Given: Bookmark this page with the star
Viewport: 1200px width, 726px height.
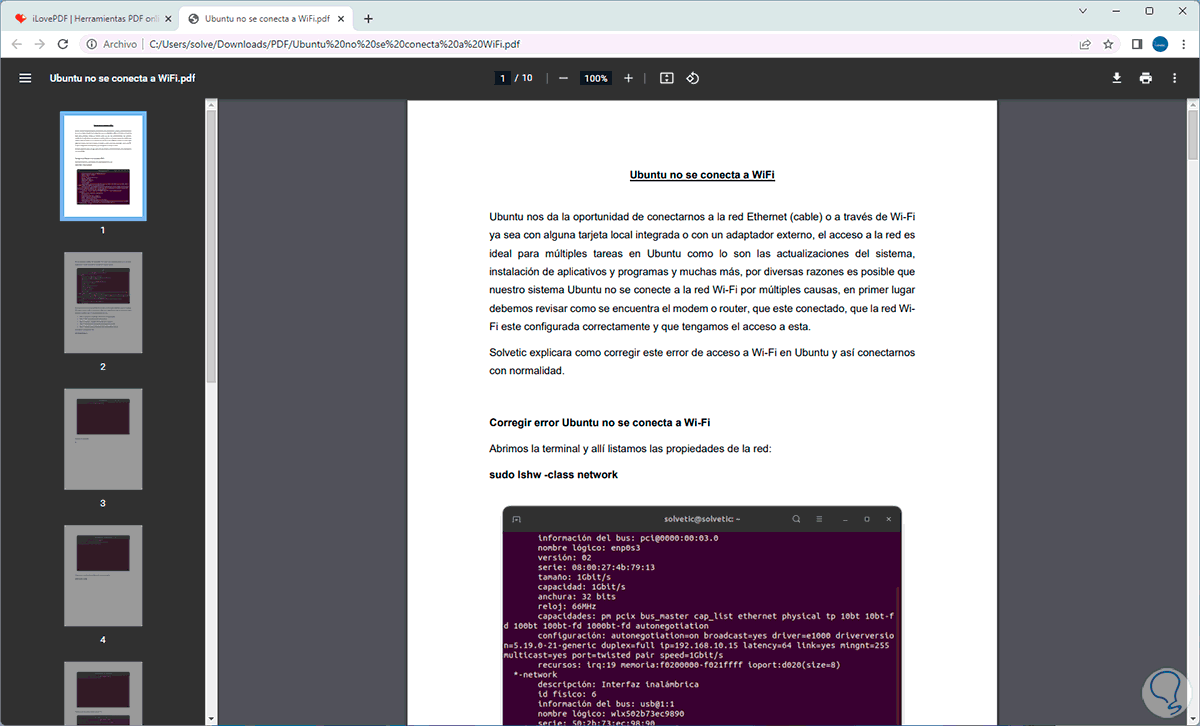Looking at the screenshot, I should click(x=1108, y=44).
